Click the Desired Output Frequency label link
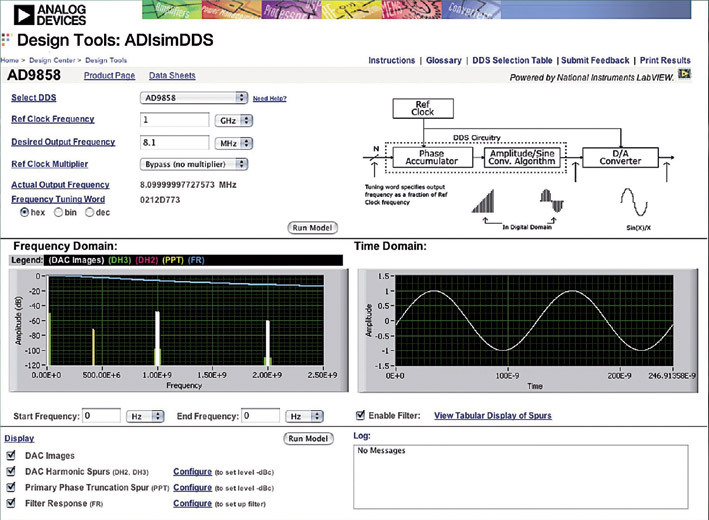709x520 pixels. click(x=63, y=142)
